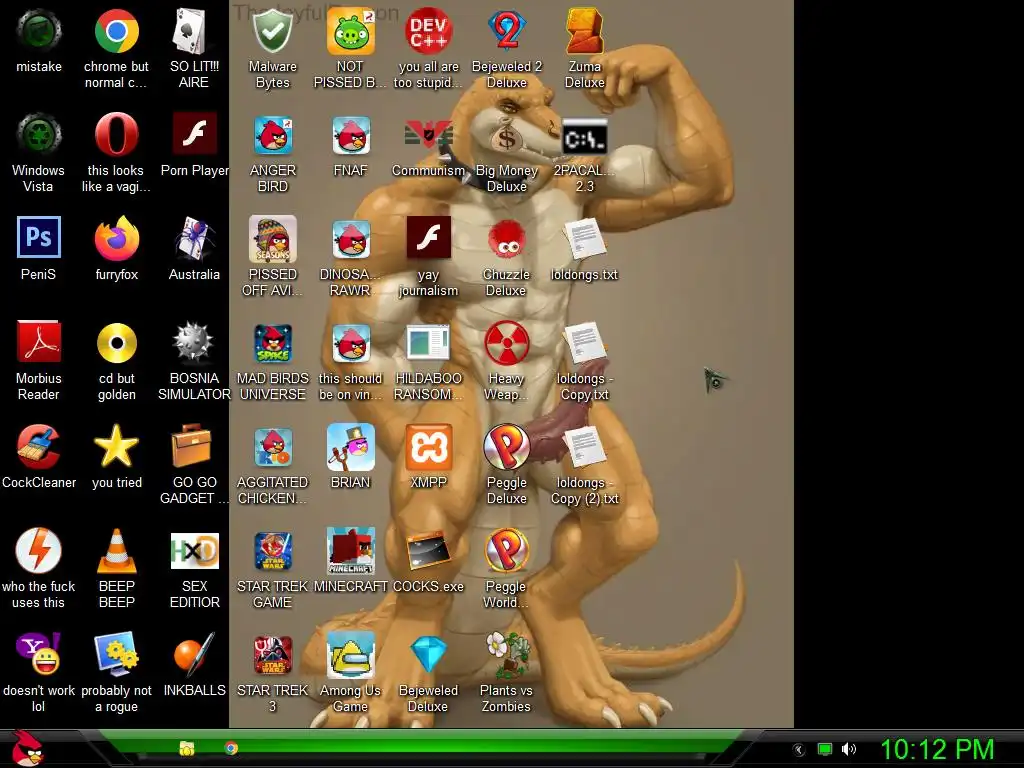Open the Chrome icon on the taskbar
The image size is (1024, 768).
231,748
